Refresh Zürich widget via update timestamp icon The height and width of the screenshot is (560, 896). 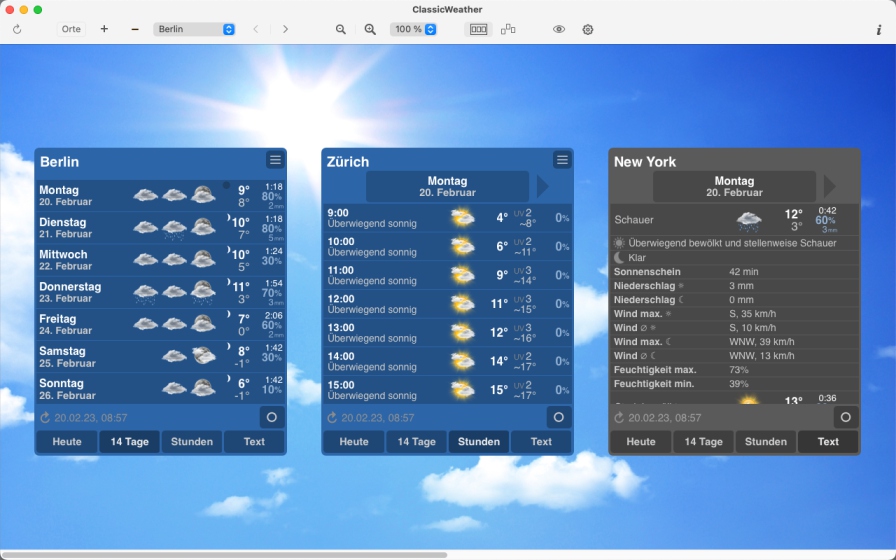coord(332,418)
